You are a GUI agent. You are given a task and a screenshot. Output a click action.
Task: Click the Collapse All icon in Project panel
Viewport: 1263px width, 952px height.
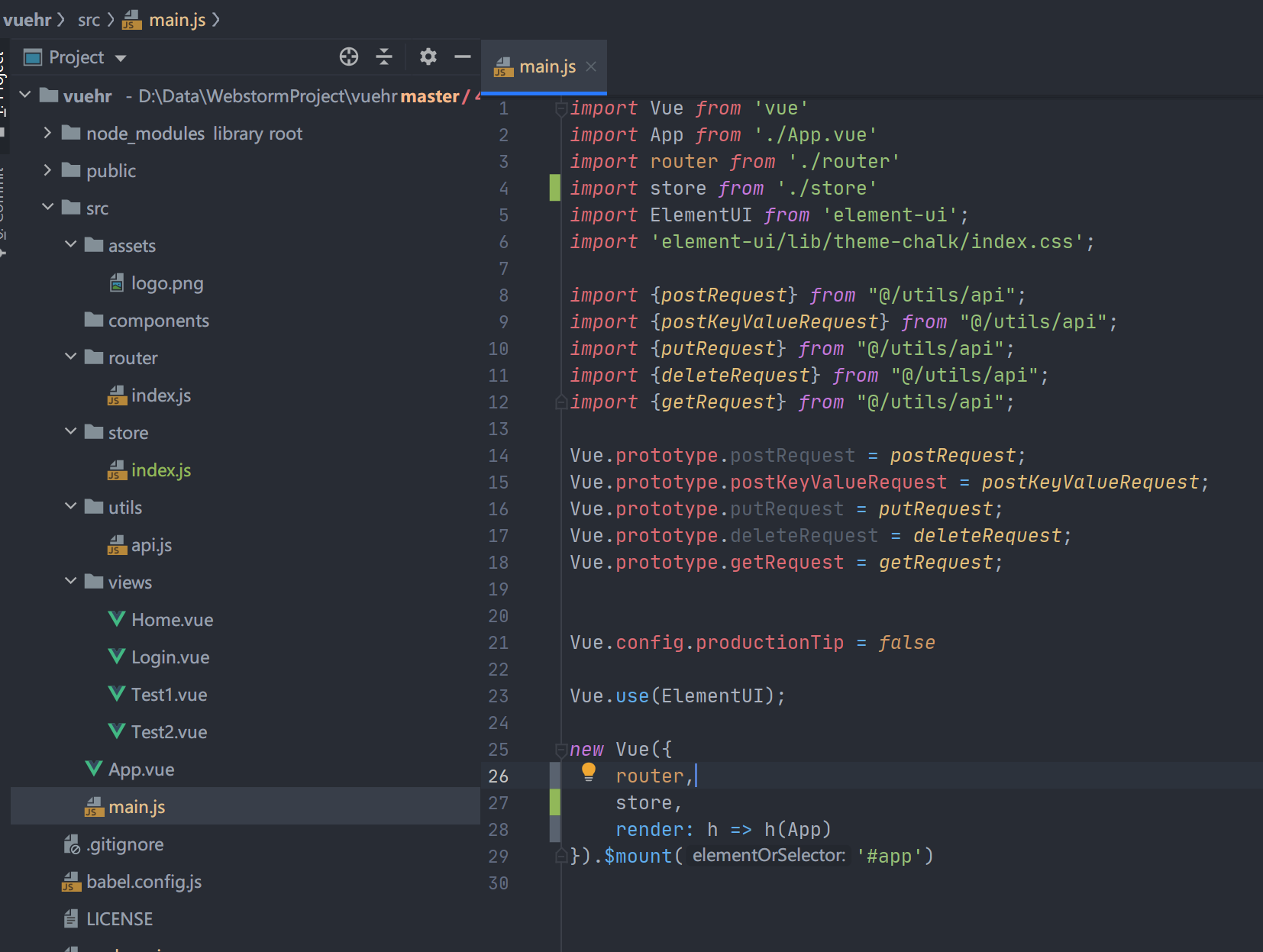[384, 57]
